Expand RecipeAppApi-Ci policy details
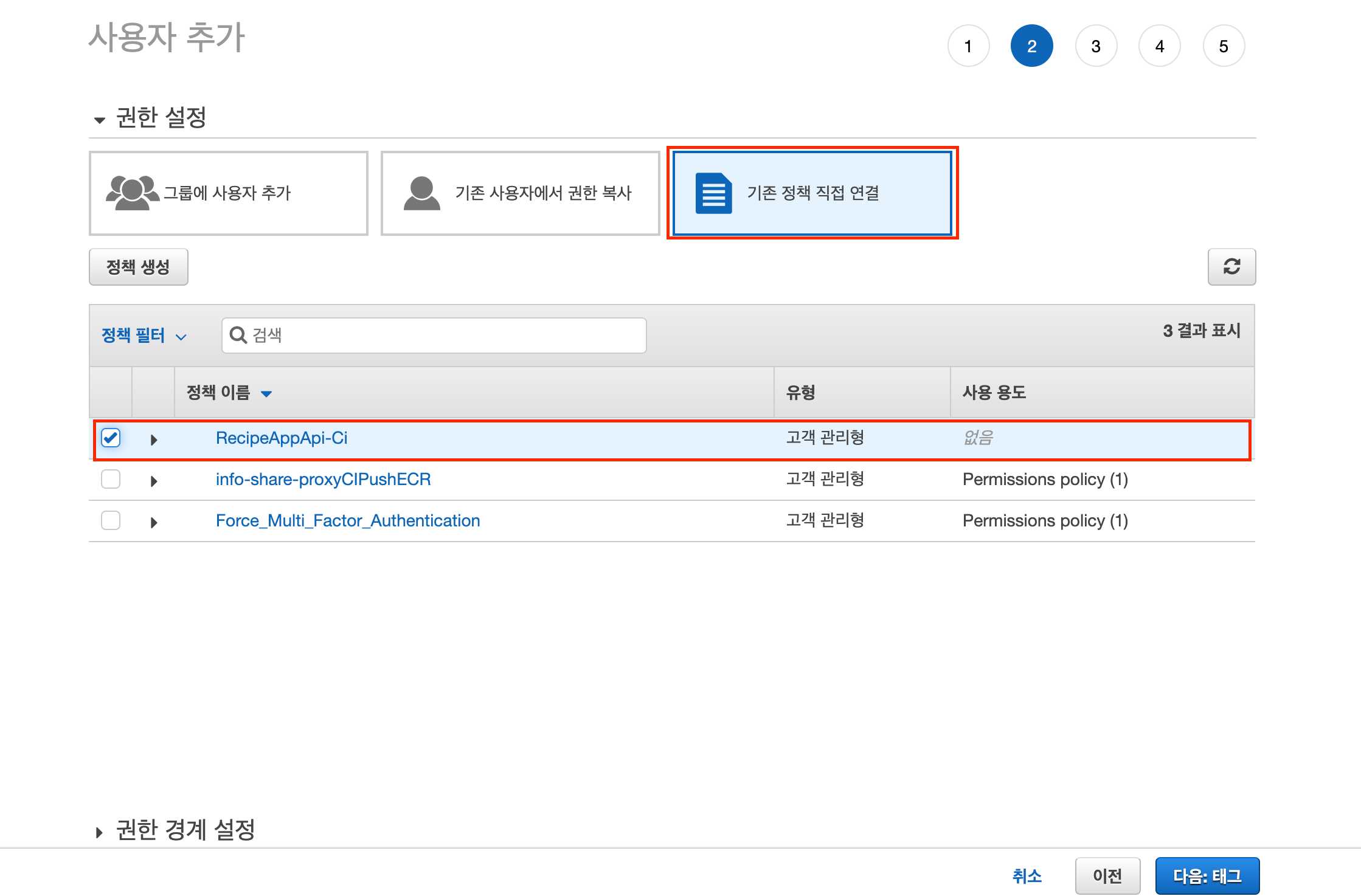Viewport: 1361px width, 896px height. (154, 439)
